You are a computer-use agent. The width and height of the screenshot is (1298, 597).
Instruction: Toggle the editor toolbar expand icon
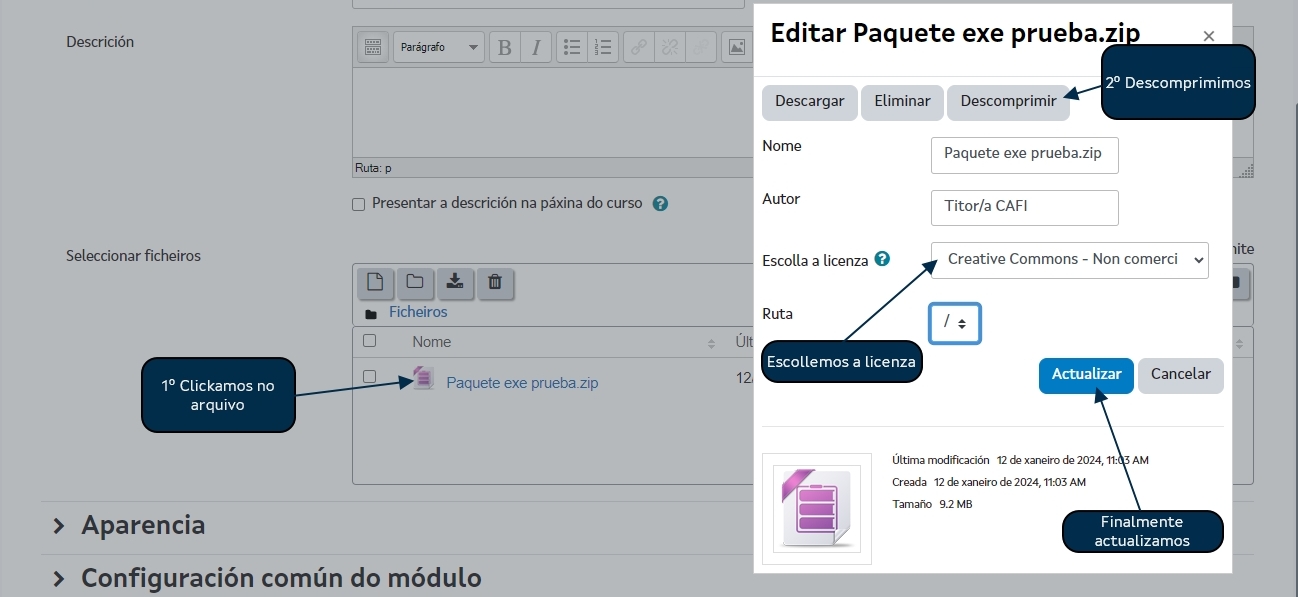point(373,47)
